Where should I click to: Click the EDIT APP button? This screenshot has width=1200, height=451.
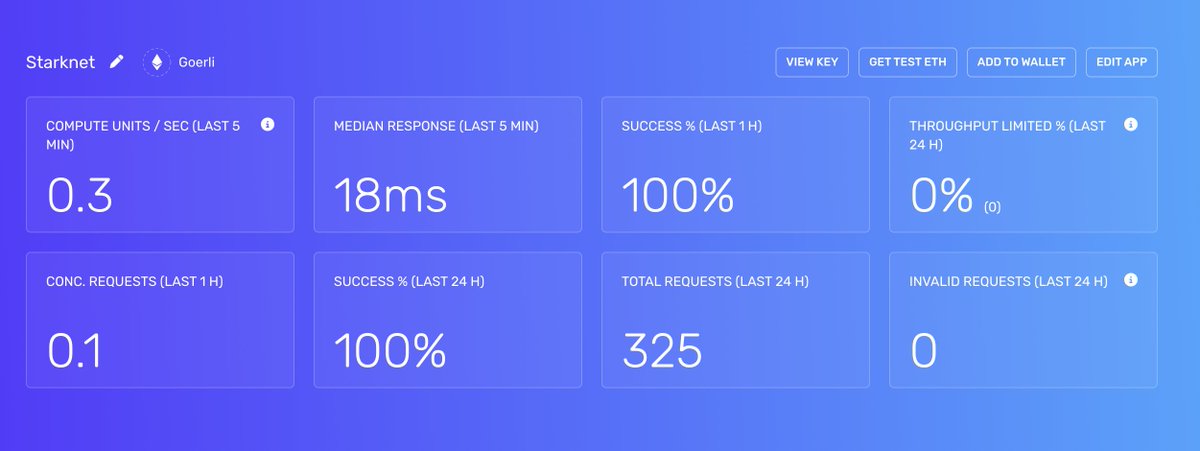[1121, 62]
